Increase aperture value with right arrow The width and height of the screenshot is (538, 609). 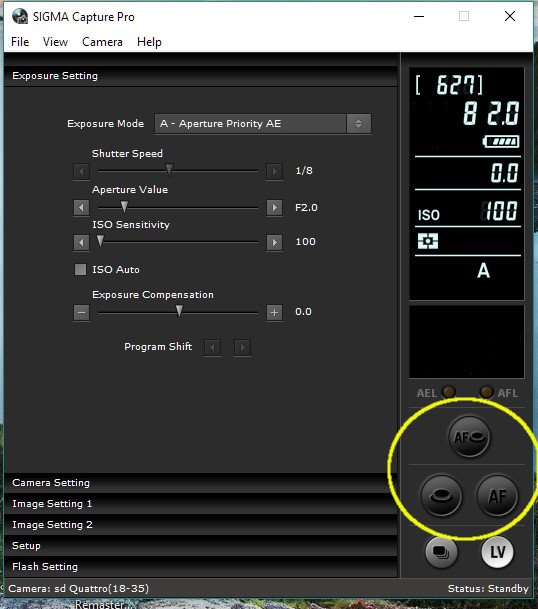pyautogui.click(x=274, y=207)
